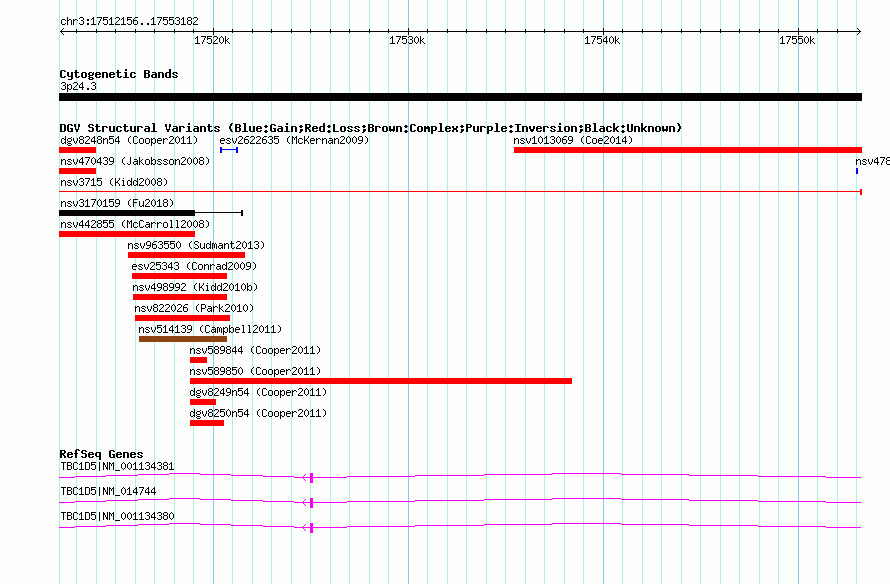Select the nsv963550 (Sudmant2013) label
The height and width of the screenshot is (584, 890).
pyautogui.click(x=196, y=245)
